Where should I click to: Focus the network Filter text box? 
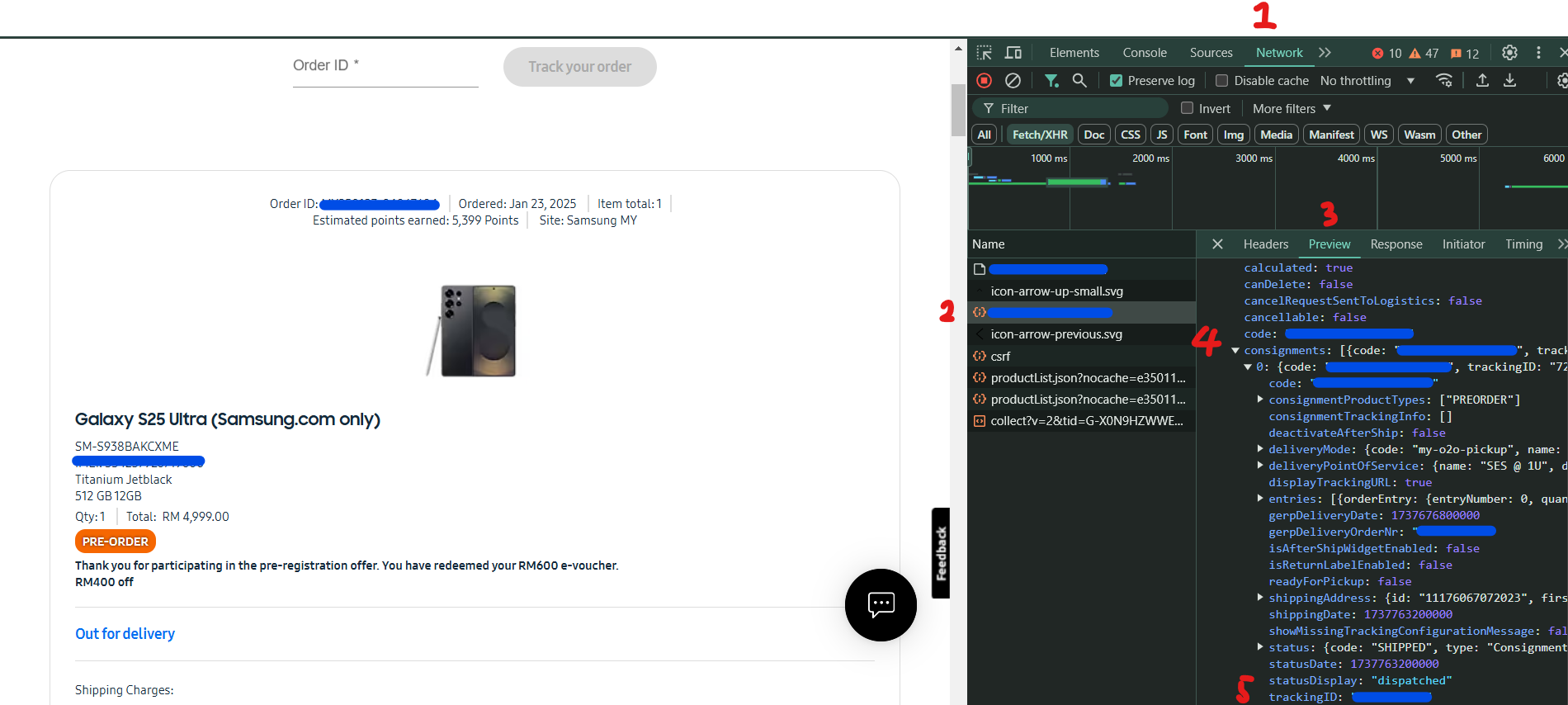1070,108
